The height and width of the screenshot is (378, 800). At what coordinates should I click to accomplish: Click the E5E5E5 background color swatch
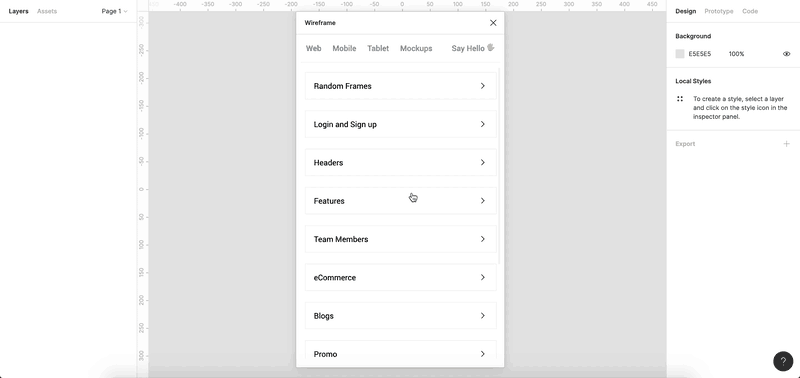pos(680,54)
